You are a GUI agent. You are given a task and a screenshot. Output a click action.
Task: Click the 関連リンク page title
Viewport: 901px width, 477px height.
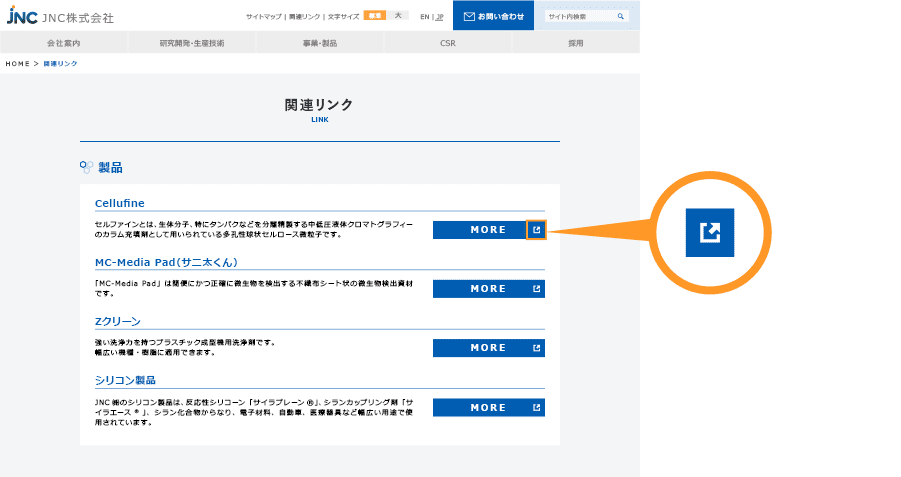319,105
